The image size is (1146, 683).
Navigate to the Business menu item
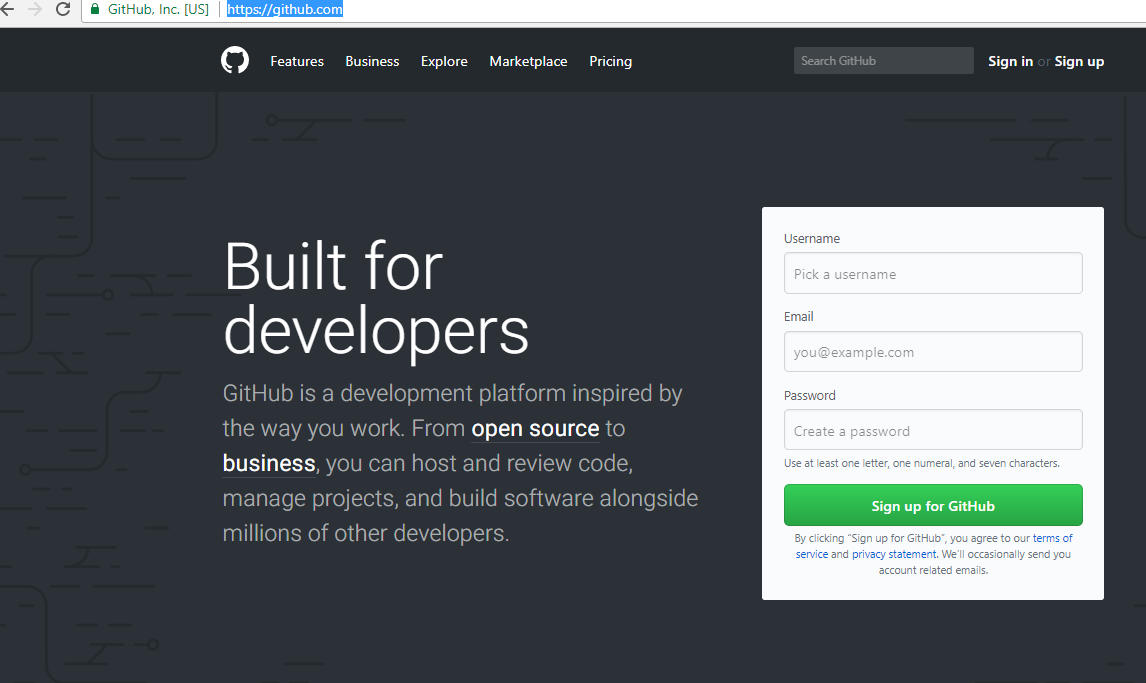pos(372,61)
